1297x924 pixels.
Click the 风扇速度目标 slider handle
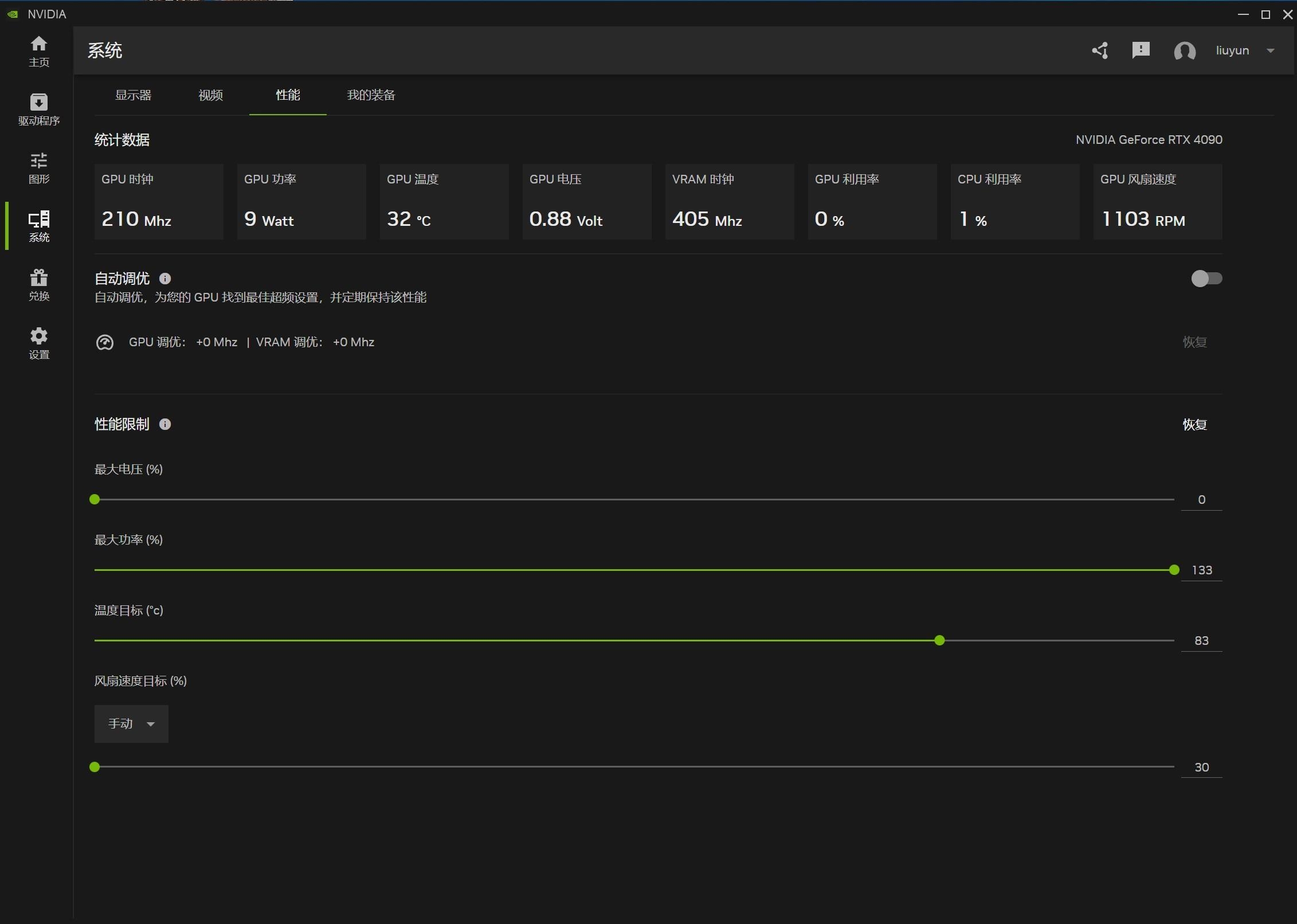(x=95, y=767)
